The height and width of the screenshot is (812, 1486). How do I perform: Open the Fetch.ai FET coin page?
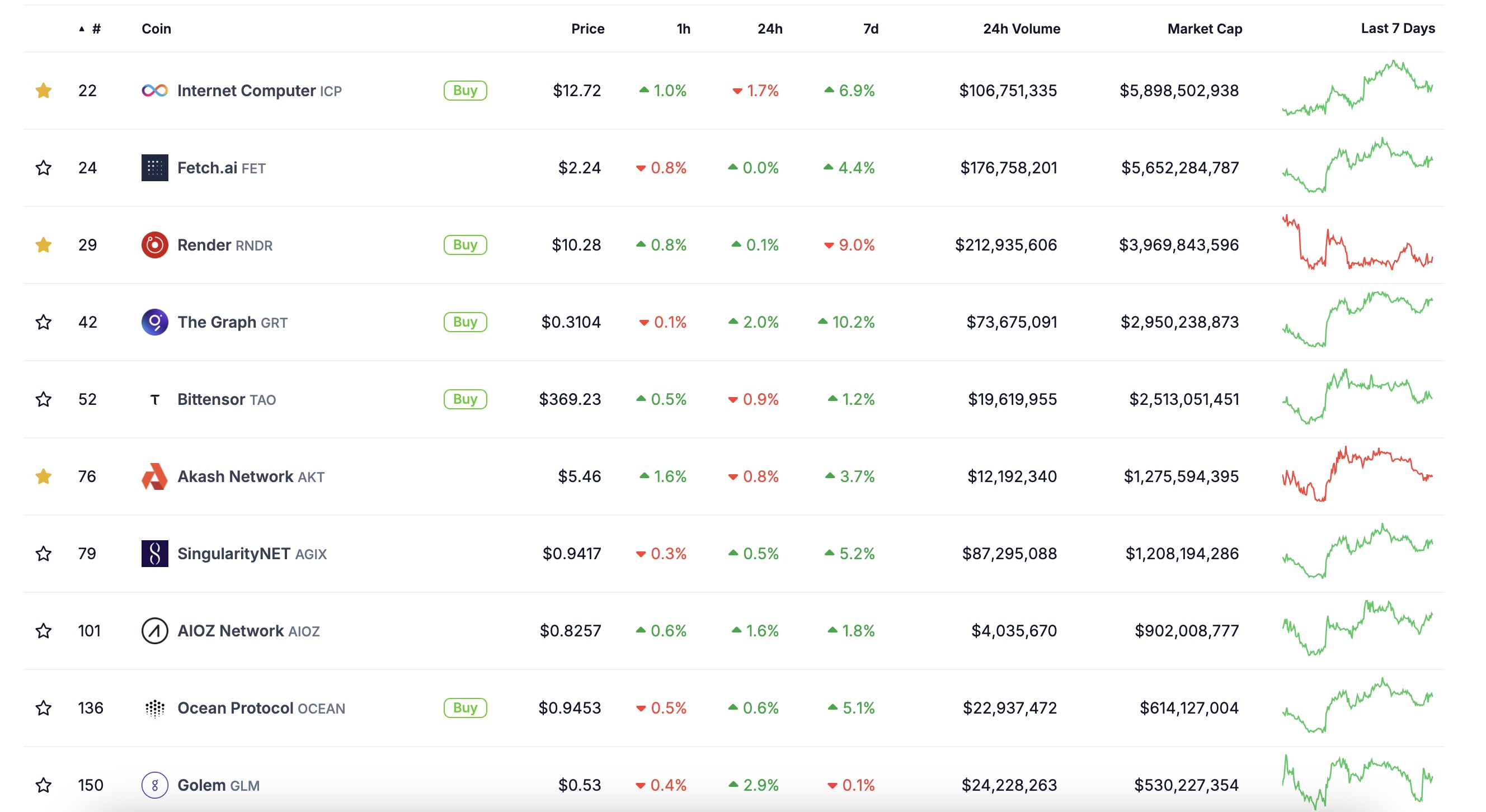pos(221,168)
